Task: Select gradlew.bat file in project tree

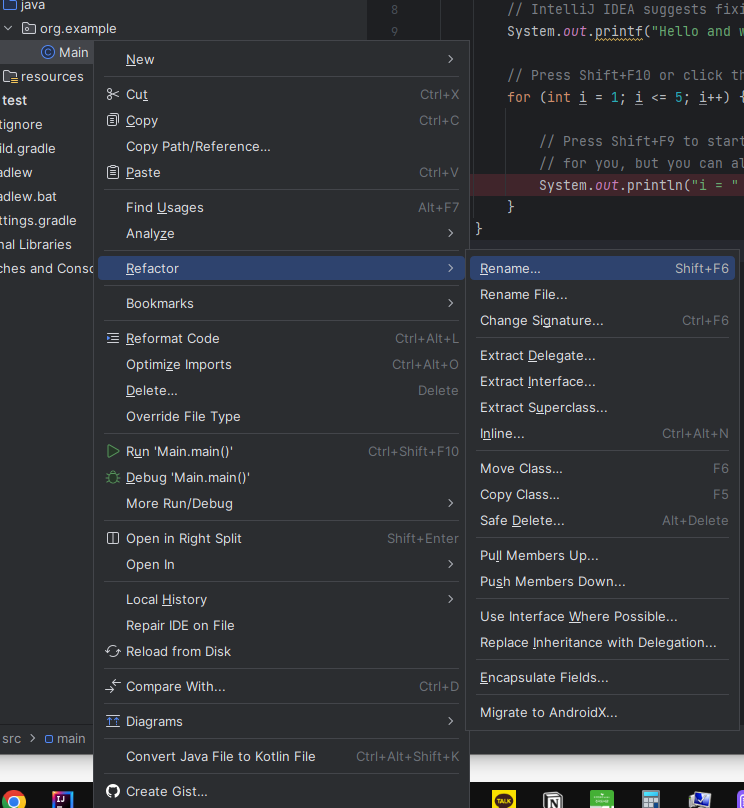Action: pos(28,196)
